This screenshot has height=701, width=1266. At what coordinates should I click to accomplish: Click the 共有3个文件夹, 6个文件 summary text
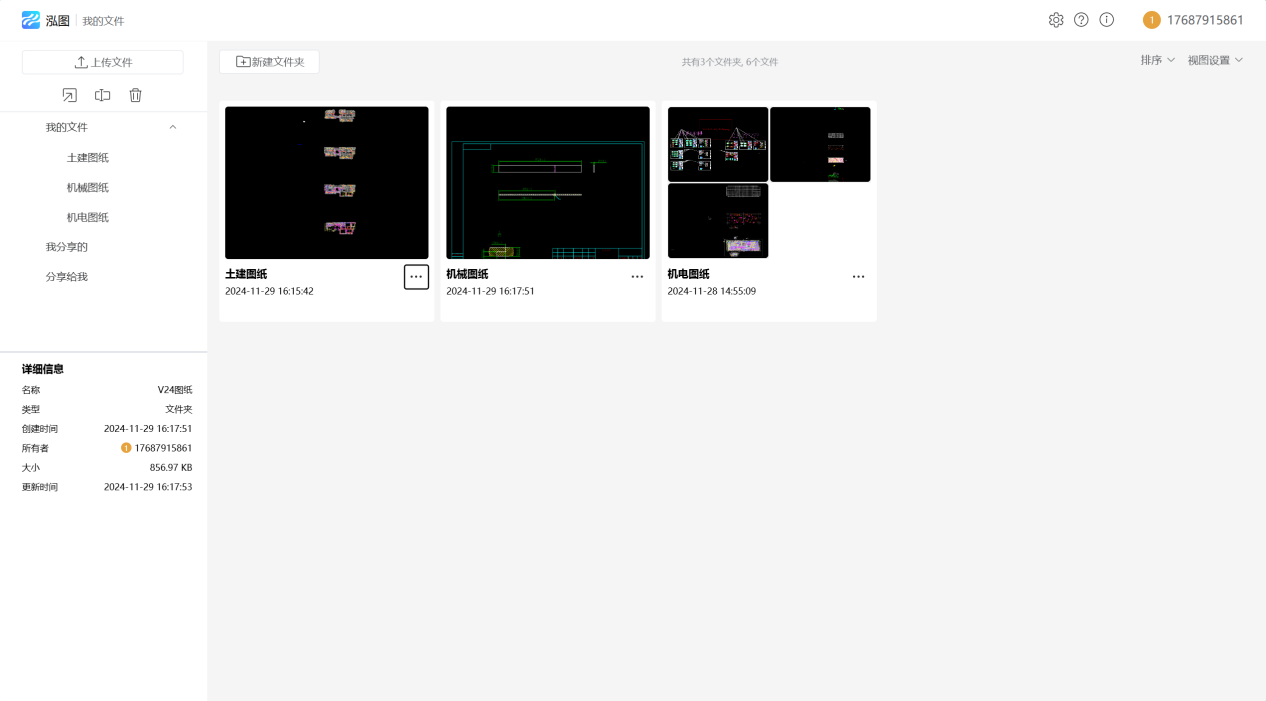coord(730,62)
